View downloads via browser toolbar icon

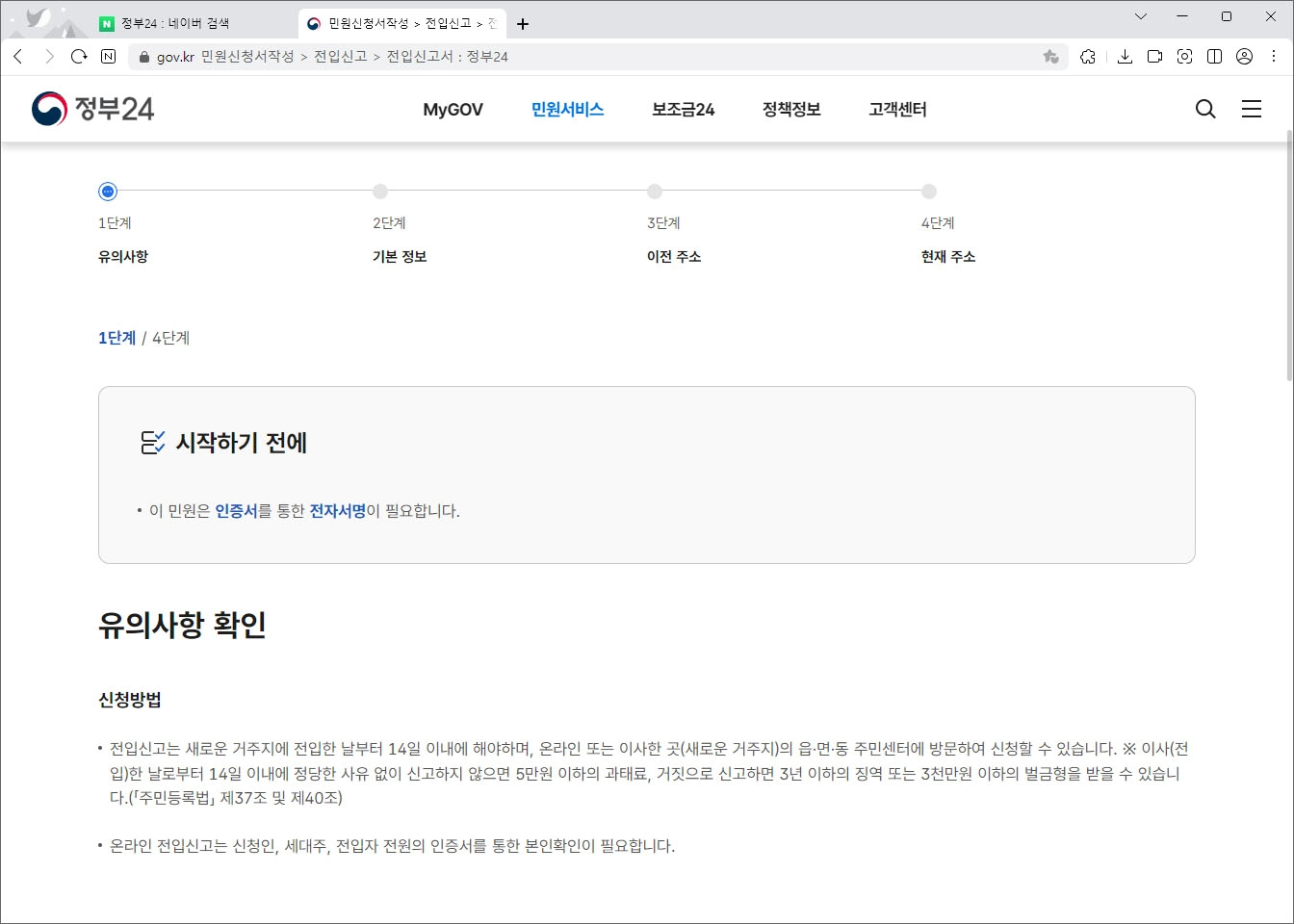click(1125, 57)
